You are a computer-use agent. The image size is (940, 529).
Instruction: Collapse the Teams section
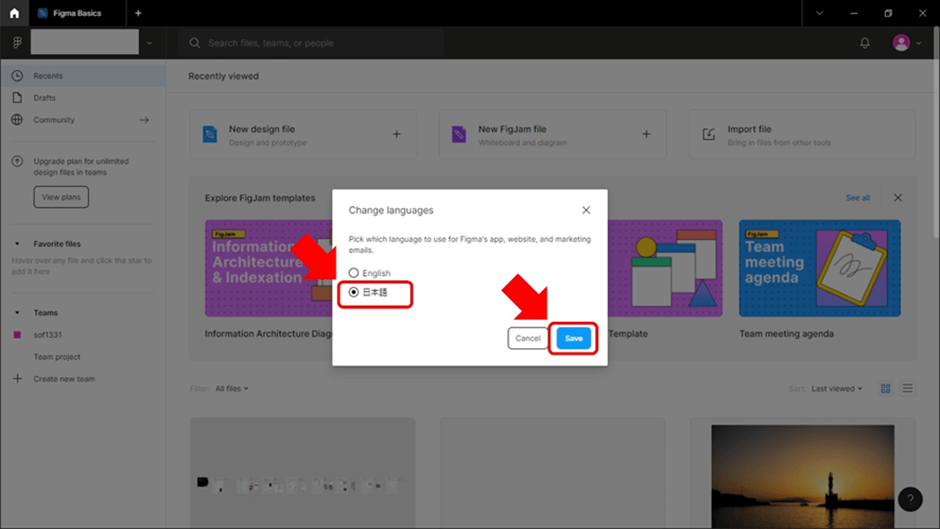tap(17, 313)
